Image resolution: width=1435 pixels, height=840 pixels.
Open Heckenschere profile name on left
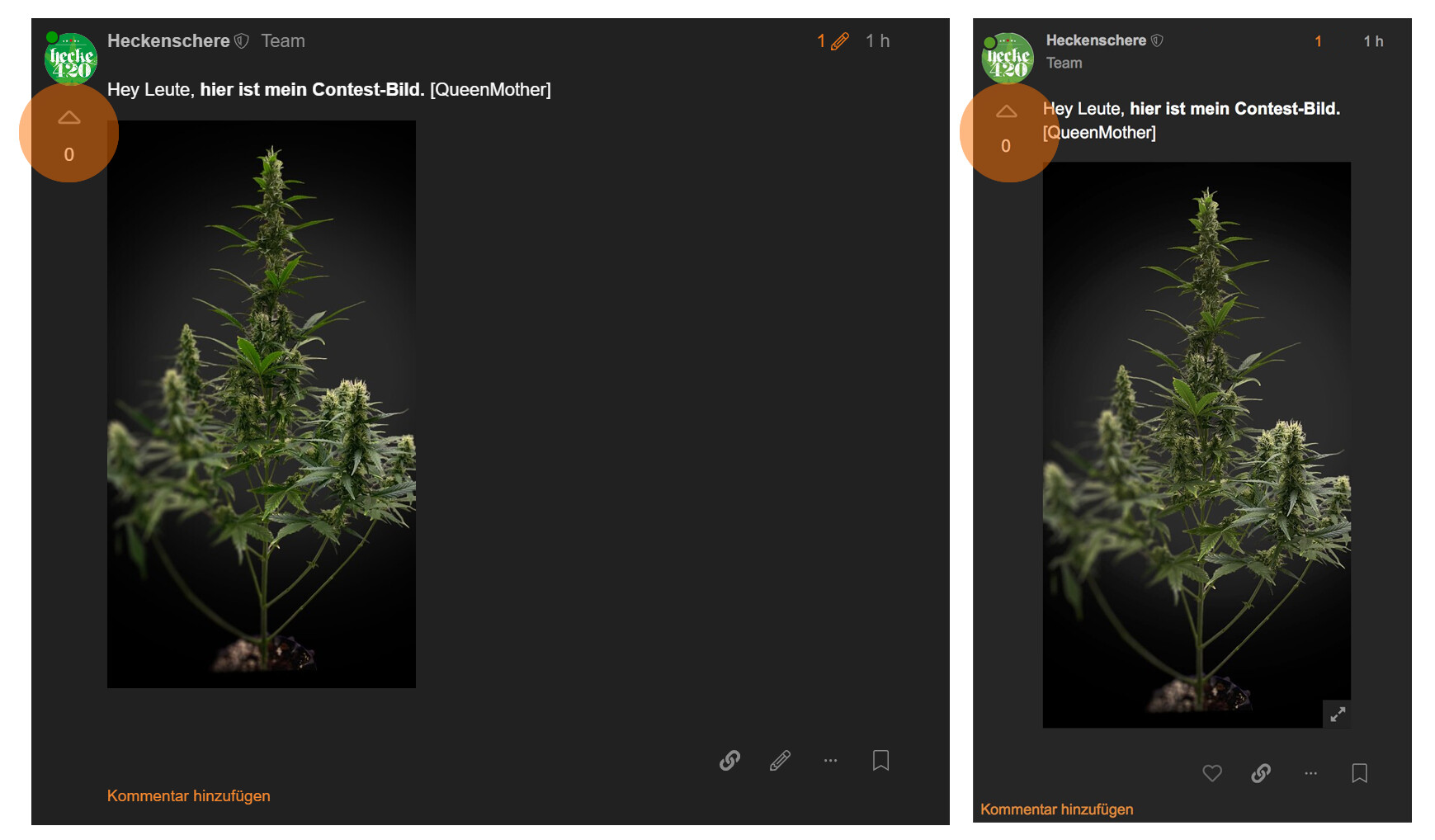(168, 41)
